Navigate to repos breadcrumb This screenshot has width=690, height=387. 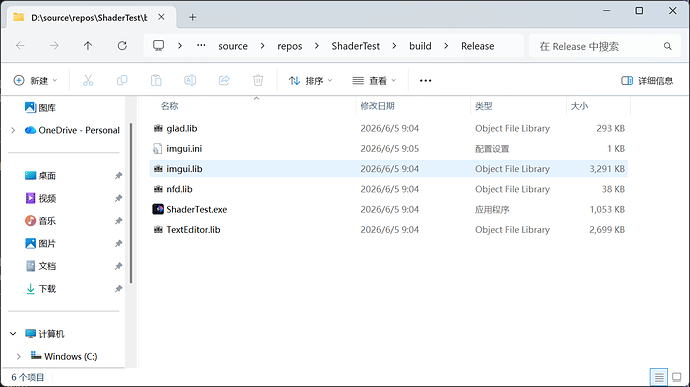(x=290, y=46)
